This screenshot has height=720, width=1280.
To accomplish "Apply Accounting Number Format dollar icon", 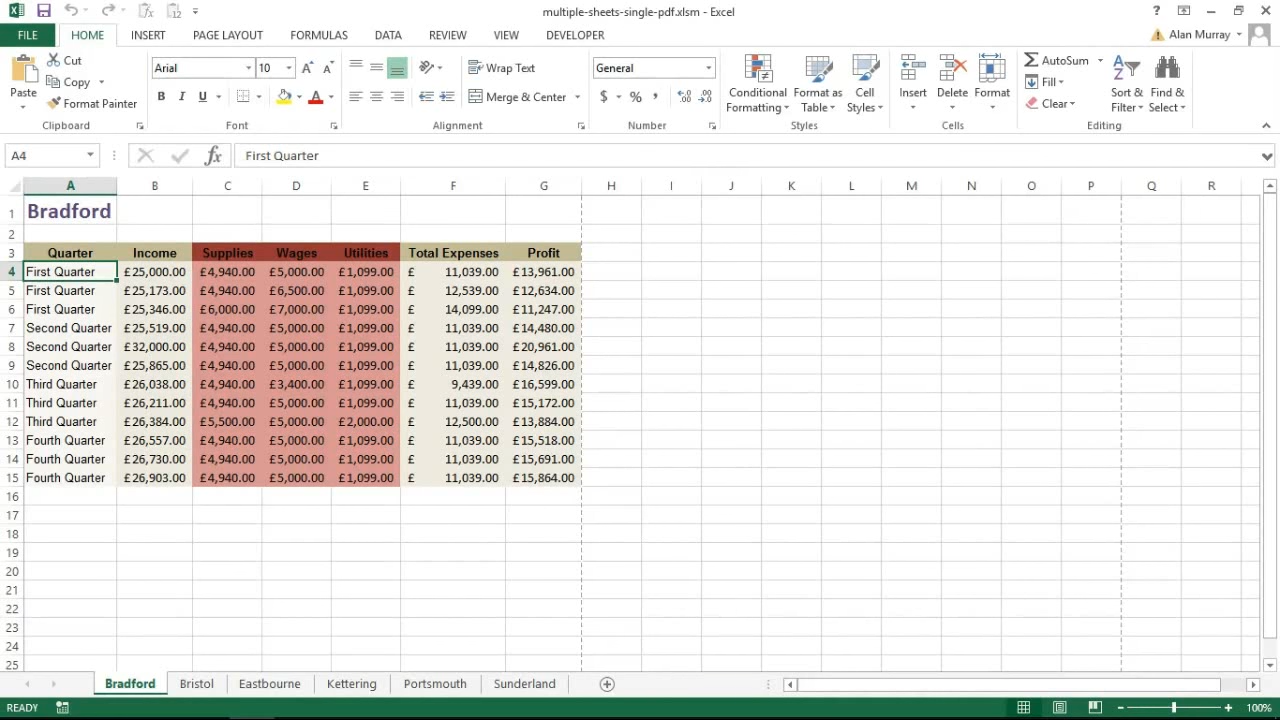I will pyautogui.click(x=603, y=97).
